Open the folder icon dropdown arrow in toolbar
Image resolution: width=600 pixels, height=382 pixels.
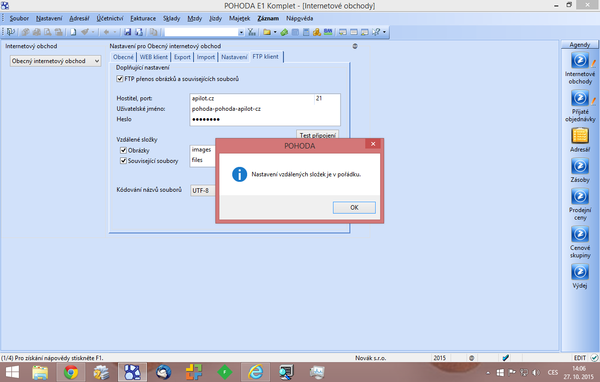pos(275,32)
